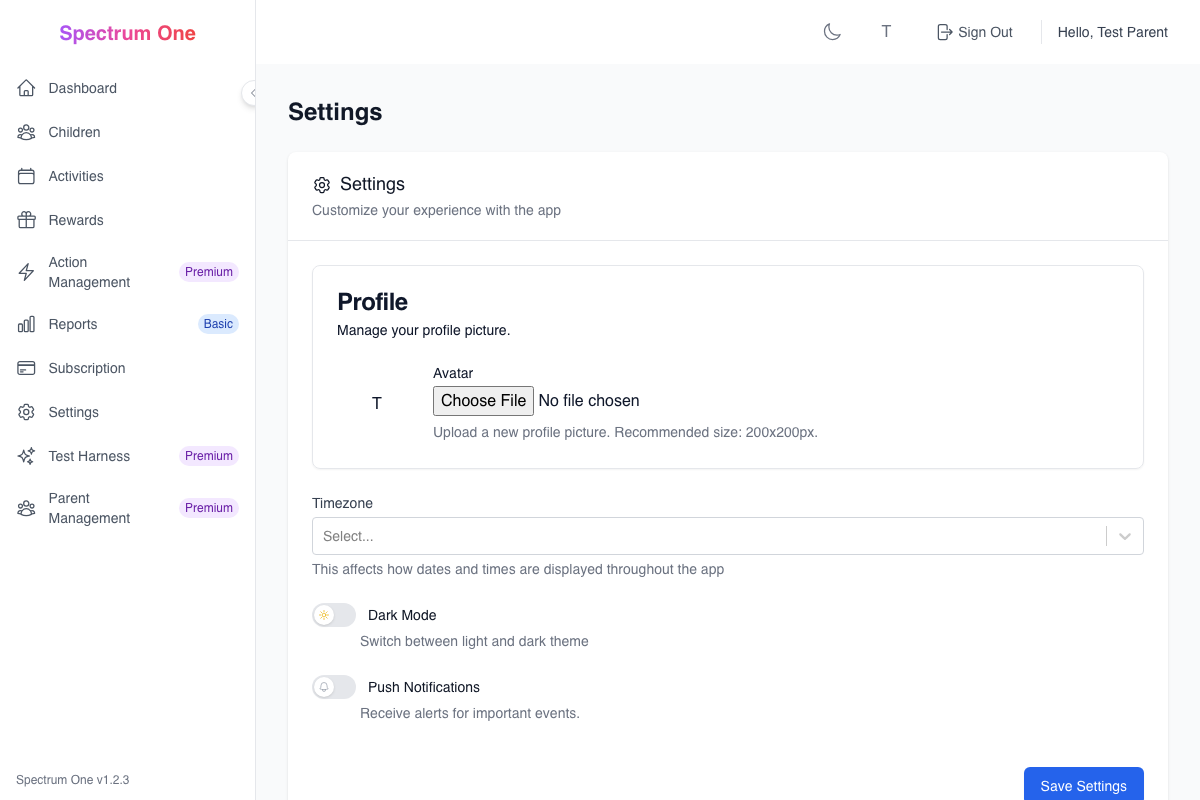Select Parent Management from the sidebar

click(x=89, y=508)
